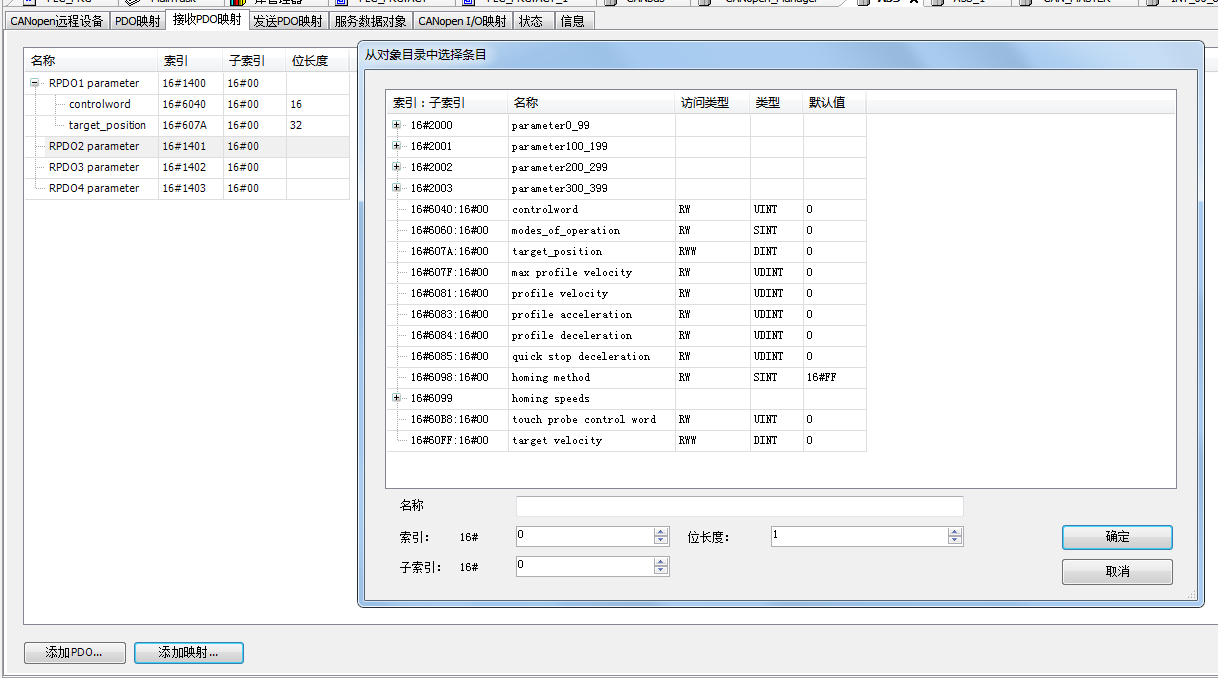This screenshot has height=678, width=1218.
Task: Switch to the 发送PDO映射 tab
Action: tap(287, 20)
